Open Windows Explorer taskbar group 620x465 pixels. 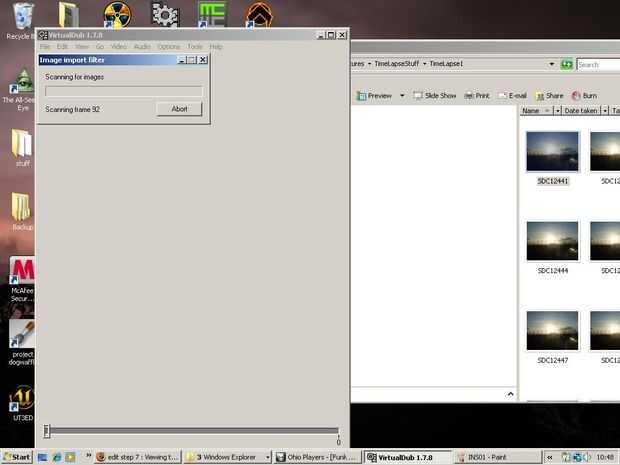coord(227,457)
